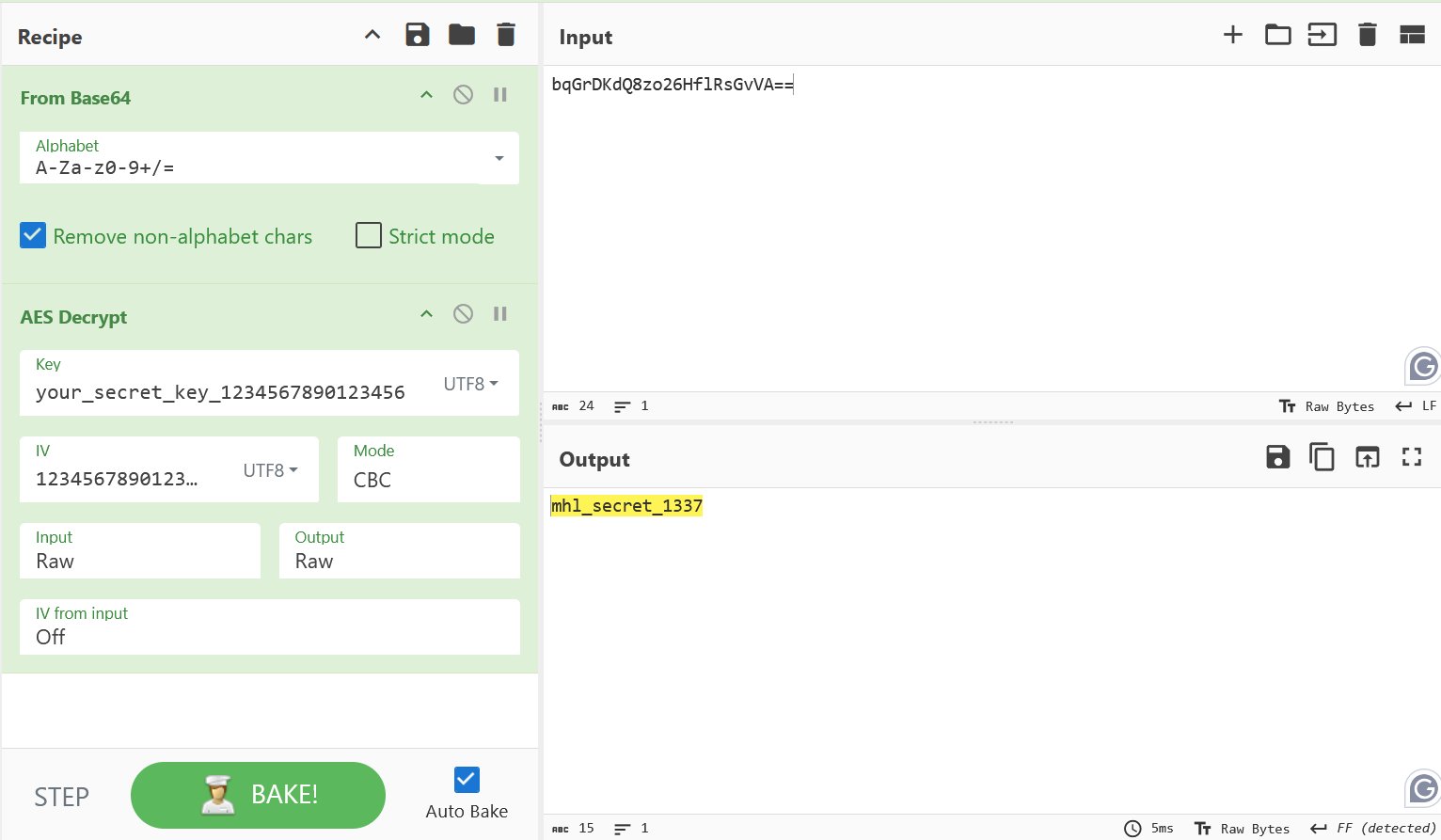
Task: Collapse the Recipe pane chevron
Action: pyautogui.click(x=372, y=35)
